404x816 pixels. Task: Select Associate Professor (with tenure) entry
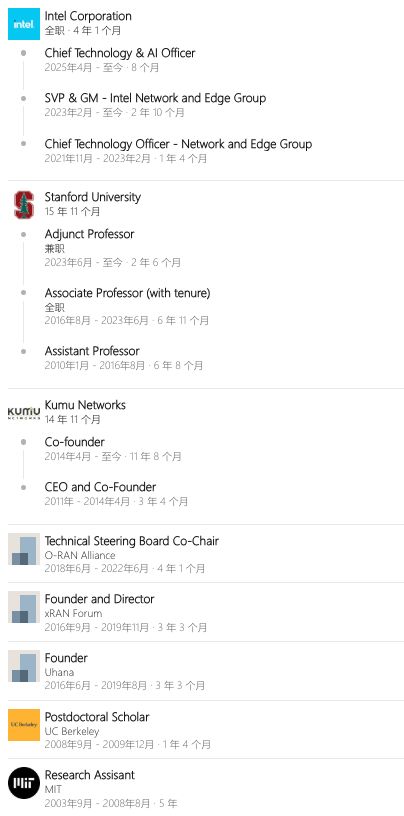coord(128,293)
